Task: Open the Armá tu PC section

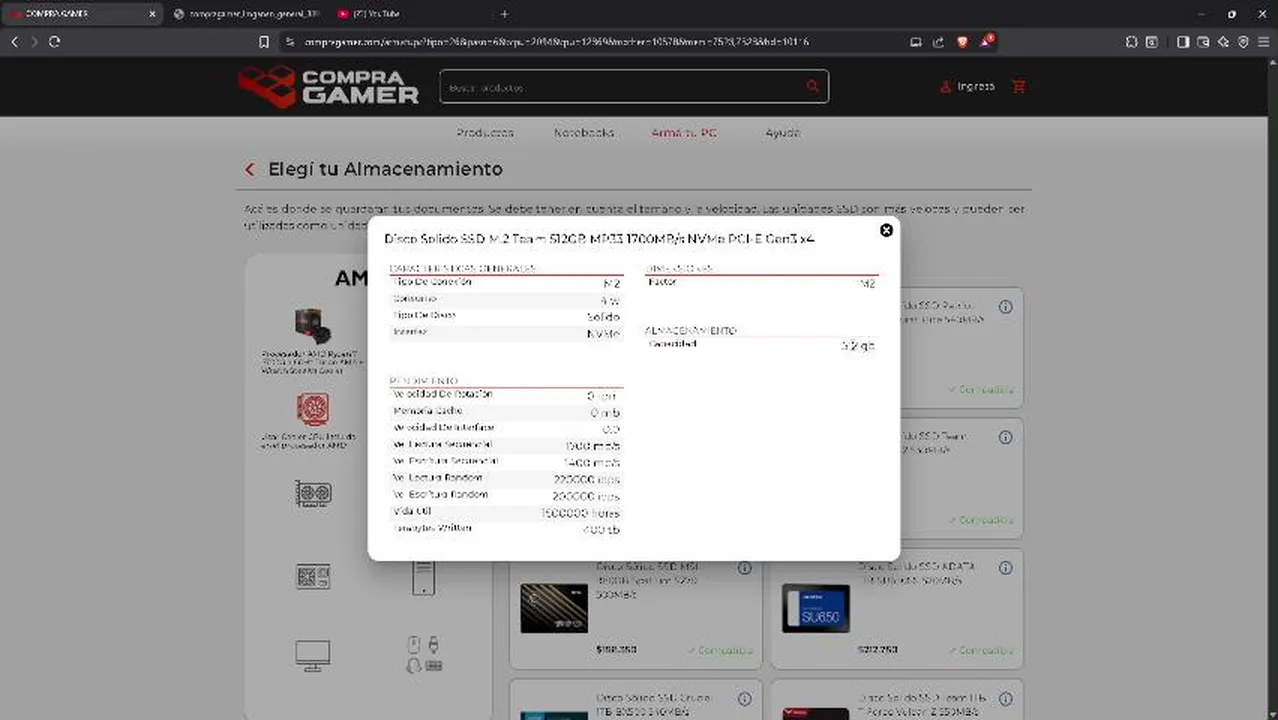Action: pos(684,133)
